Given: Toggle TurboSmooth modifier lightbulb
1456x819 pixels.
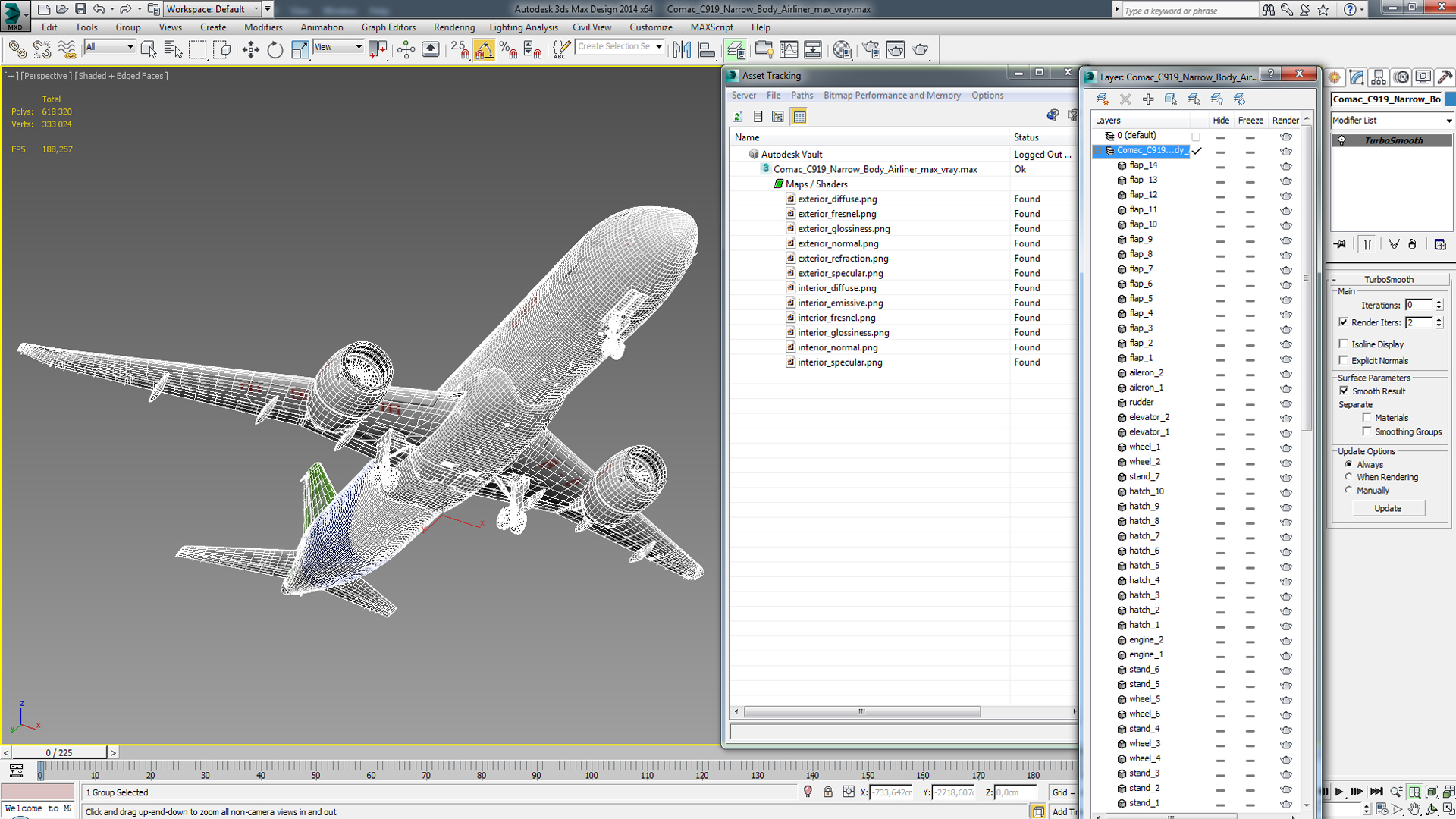Looking at the screenshot, I should pyautogui.click(x=1341, y=140).
